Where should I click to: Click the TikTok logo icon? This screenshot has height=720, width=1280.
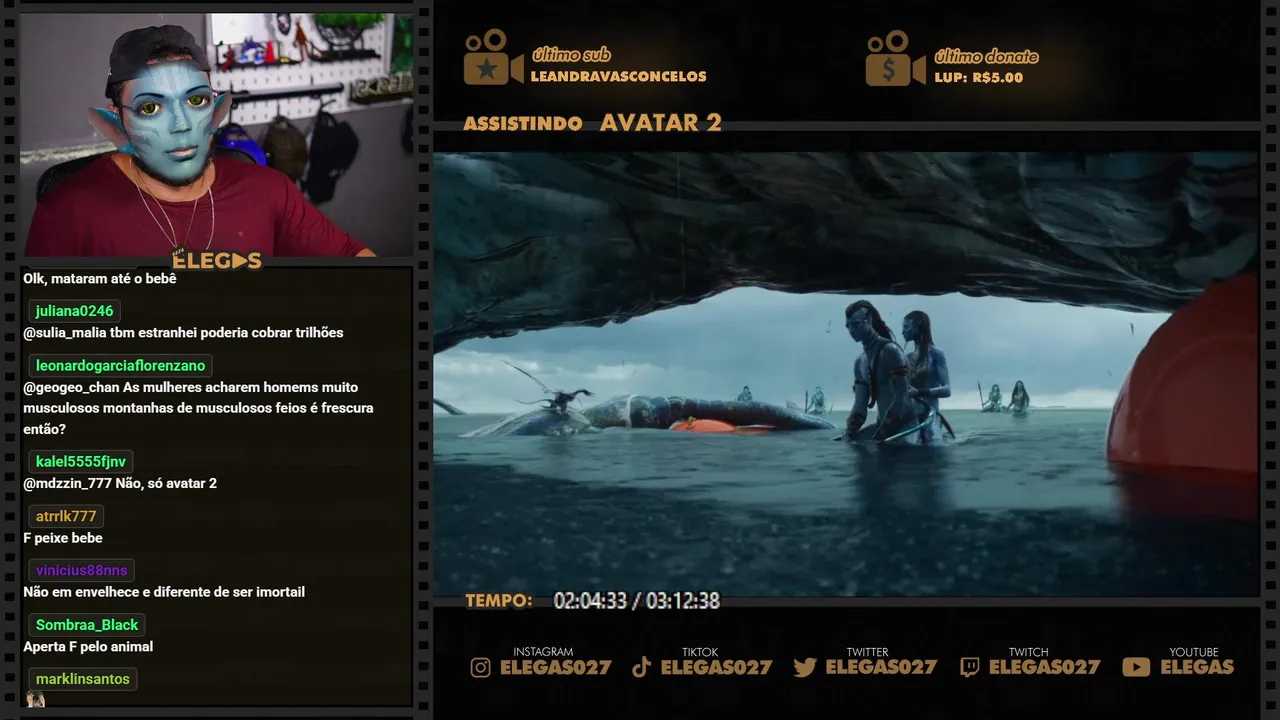[x=642, y=667]
